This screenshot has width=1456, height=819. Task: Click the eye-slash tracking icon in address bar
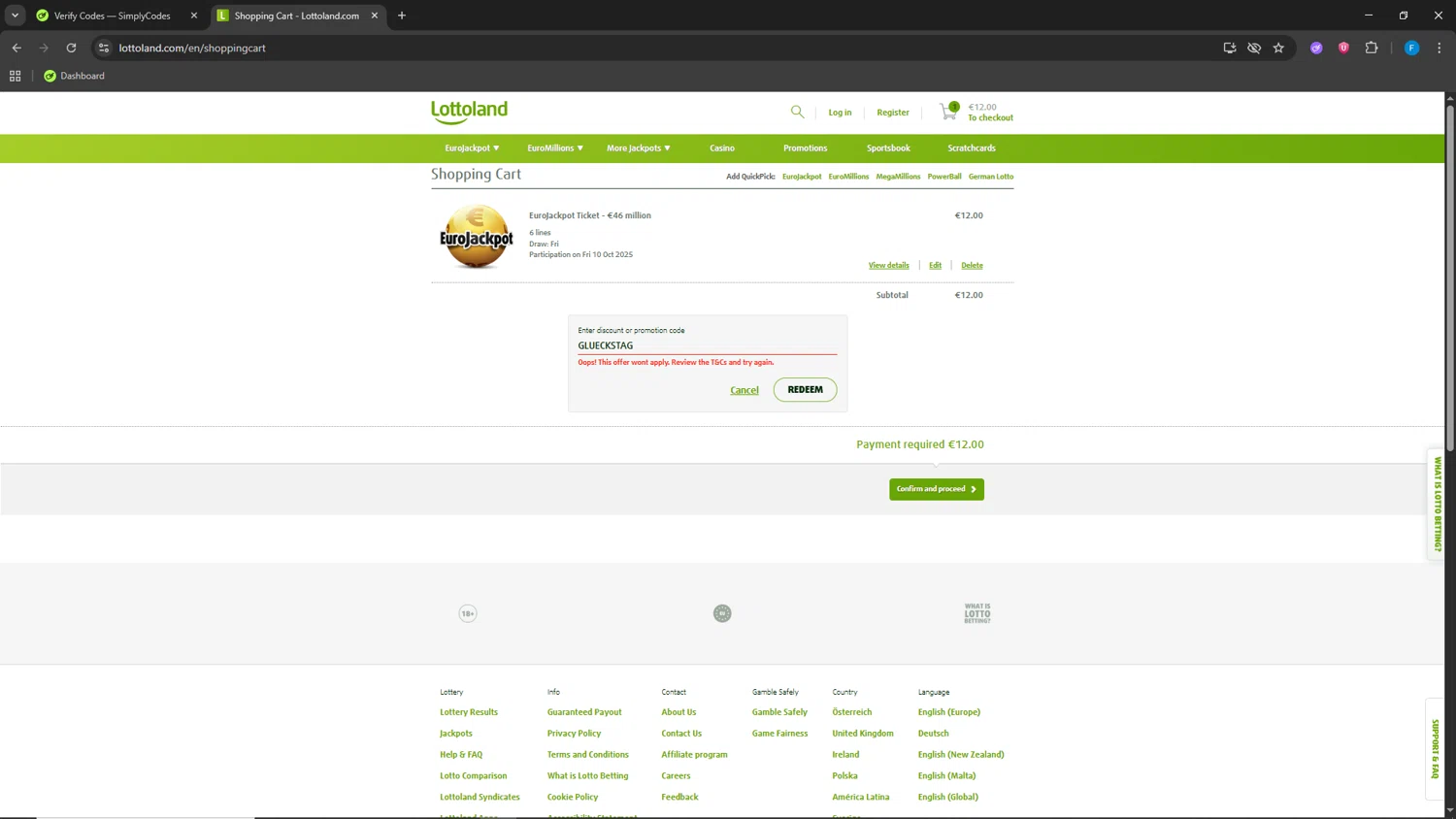(1254, 48)
